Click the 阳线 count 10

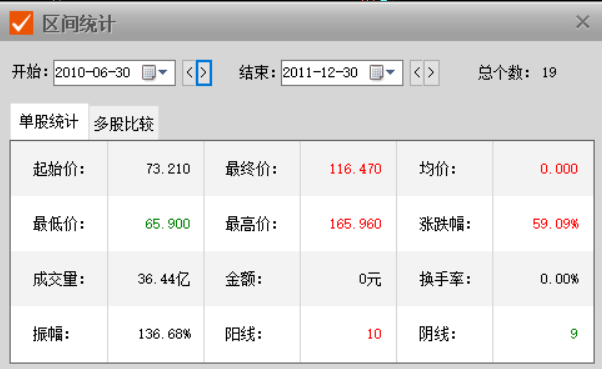(x=374, y=334)
